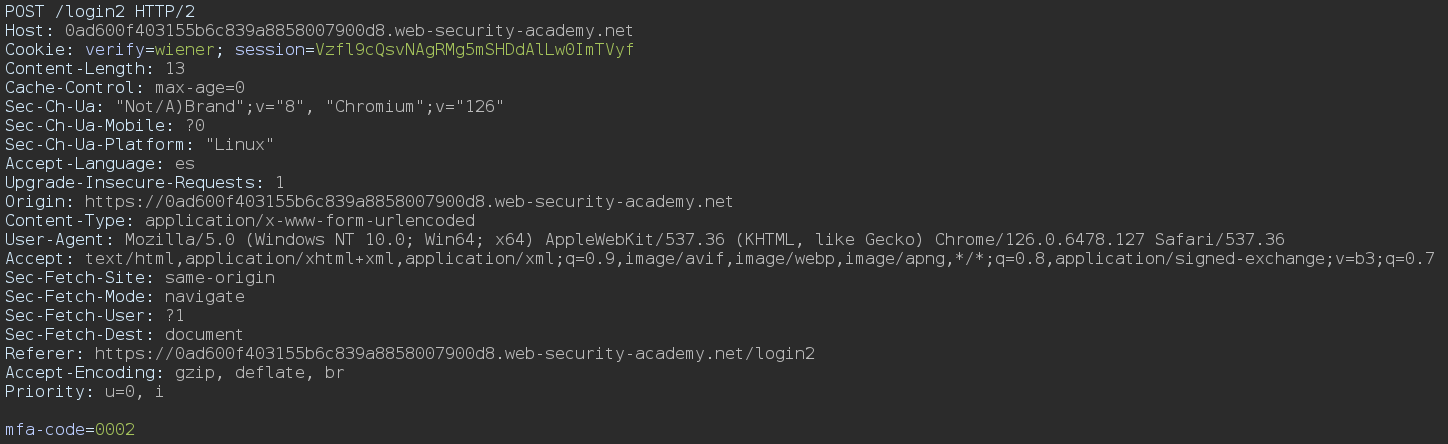Click the Upgrade-Insecure-Requests value 1
This screenshot has width=1448, height=444.
click(x=279, y=182)
